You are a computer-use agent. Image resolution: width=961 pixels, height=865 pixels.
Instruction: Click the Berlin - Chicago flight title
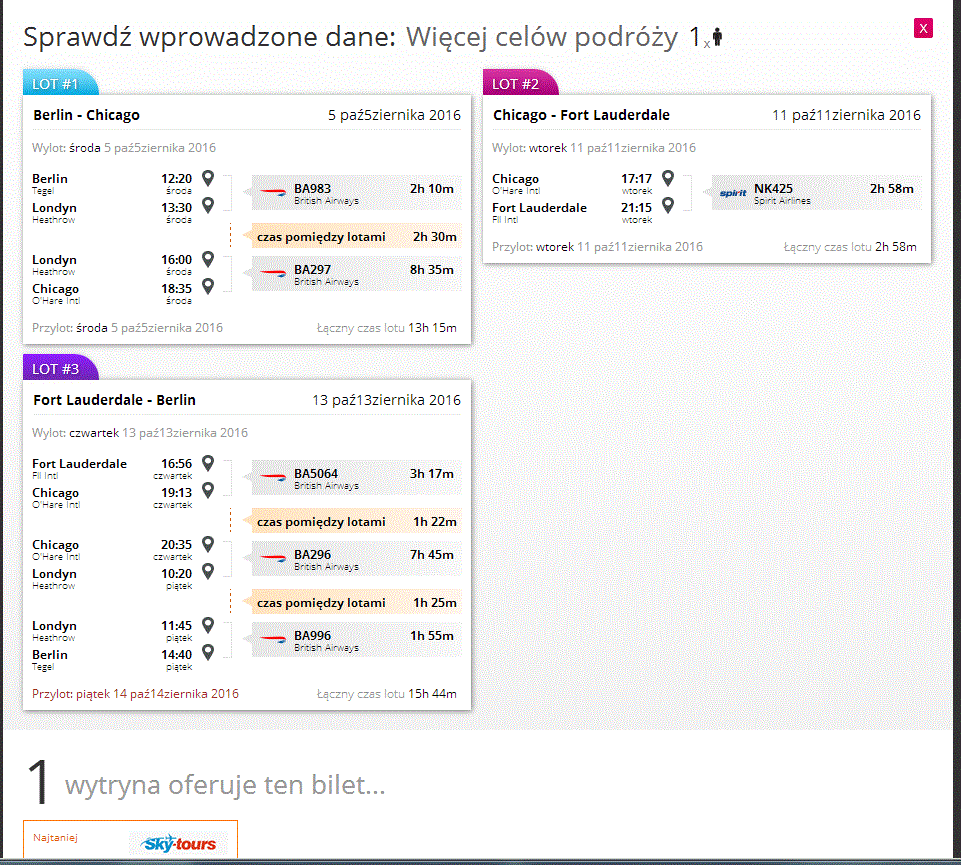(x=86, y=115)
